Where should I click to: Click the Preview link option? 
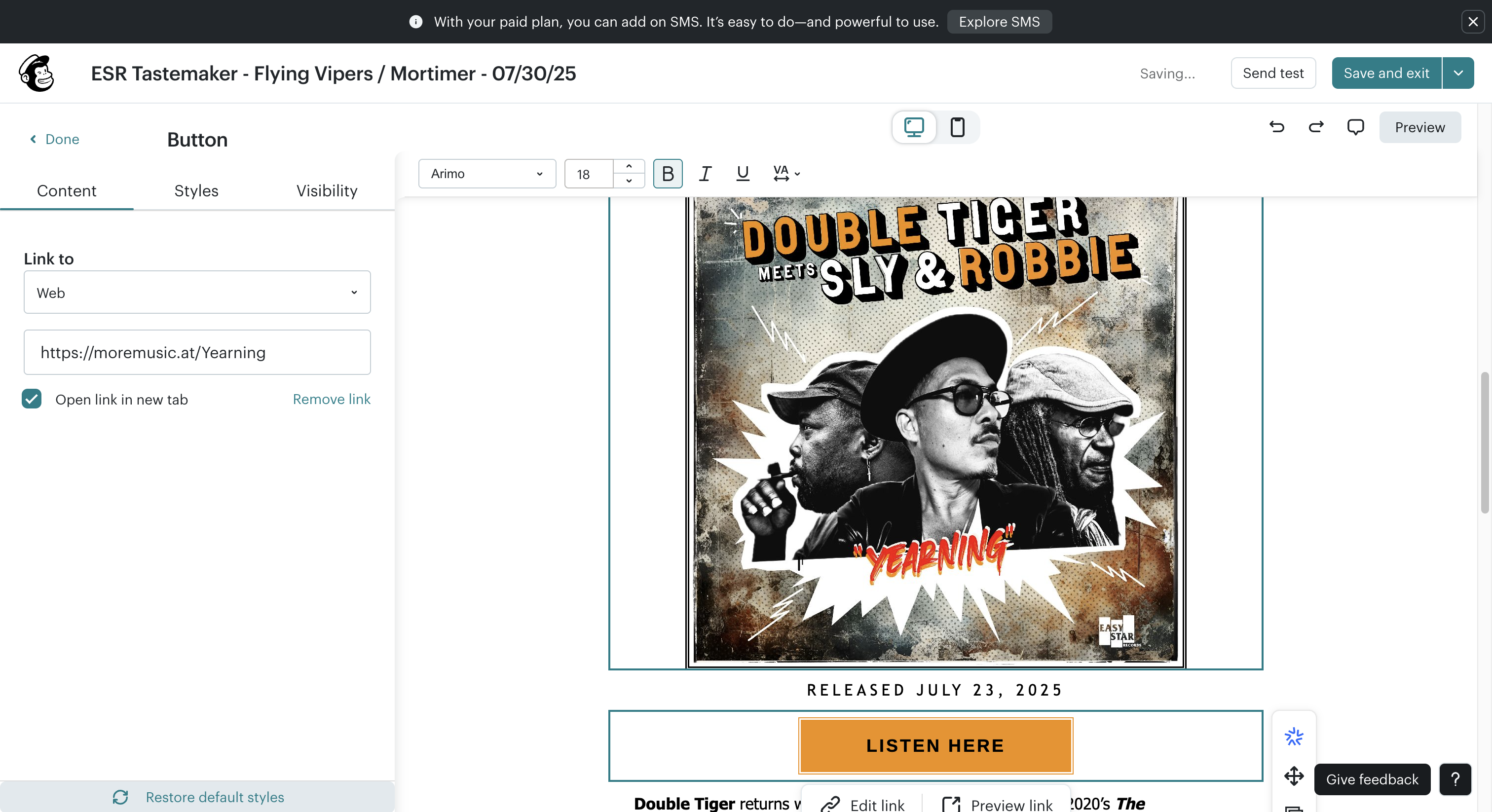997,805
